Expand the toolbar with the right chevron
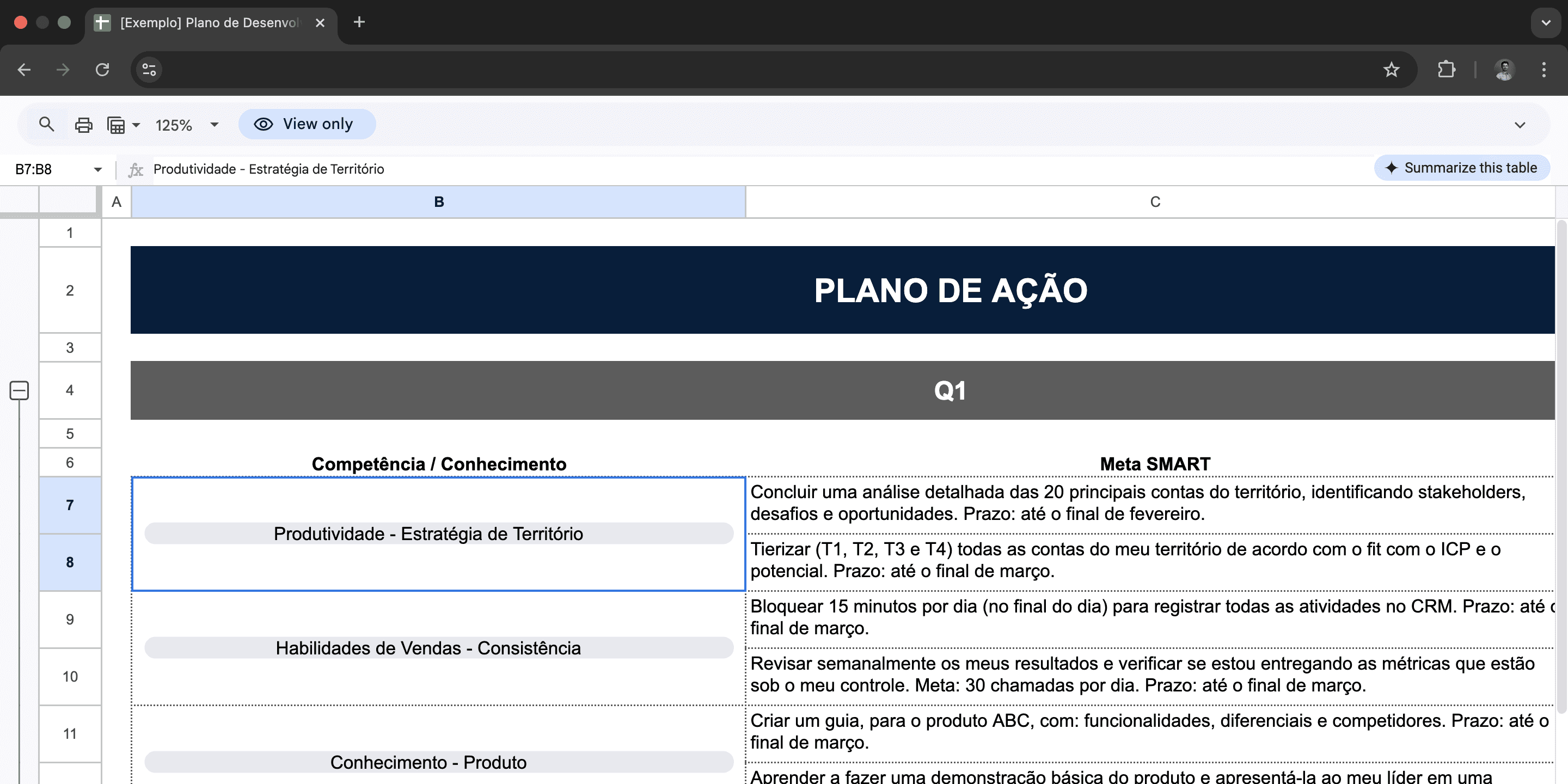 coord(1520,125)
